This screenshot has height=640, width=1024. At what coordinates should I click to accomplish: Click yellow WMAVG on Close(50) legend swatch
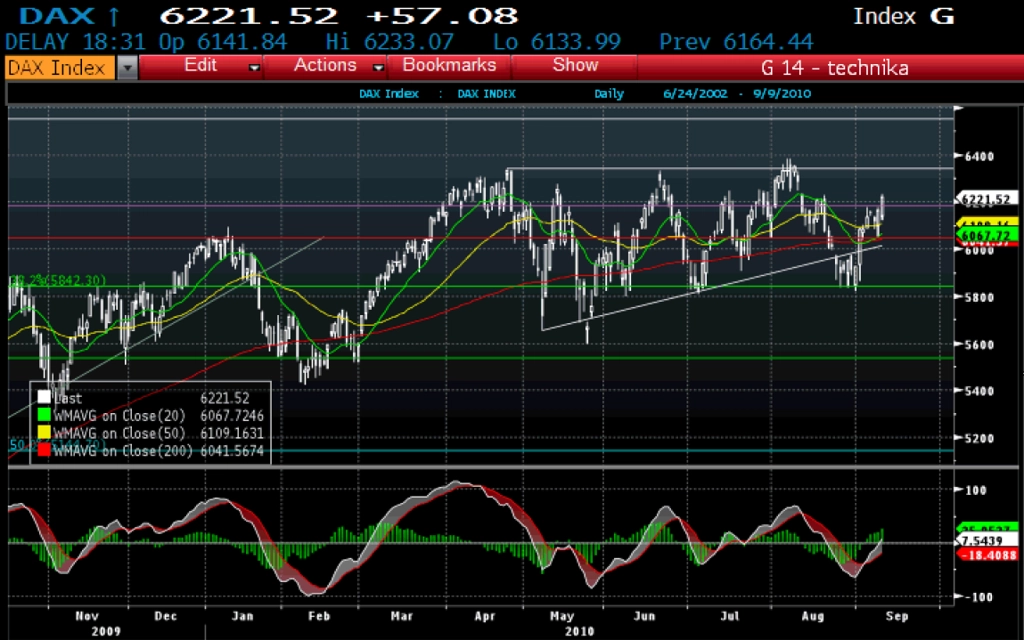click(x=44, y=432)
